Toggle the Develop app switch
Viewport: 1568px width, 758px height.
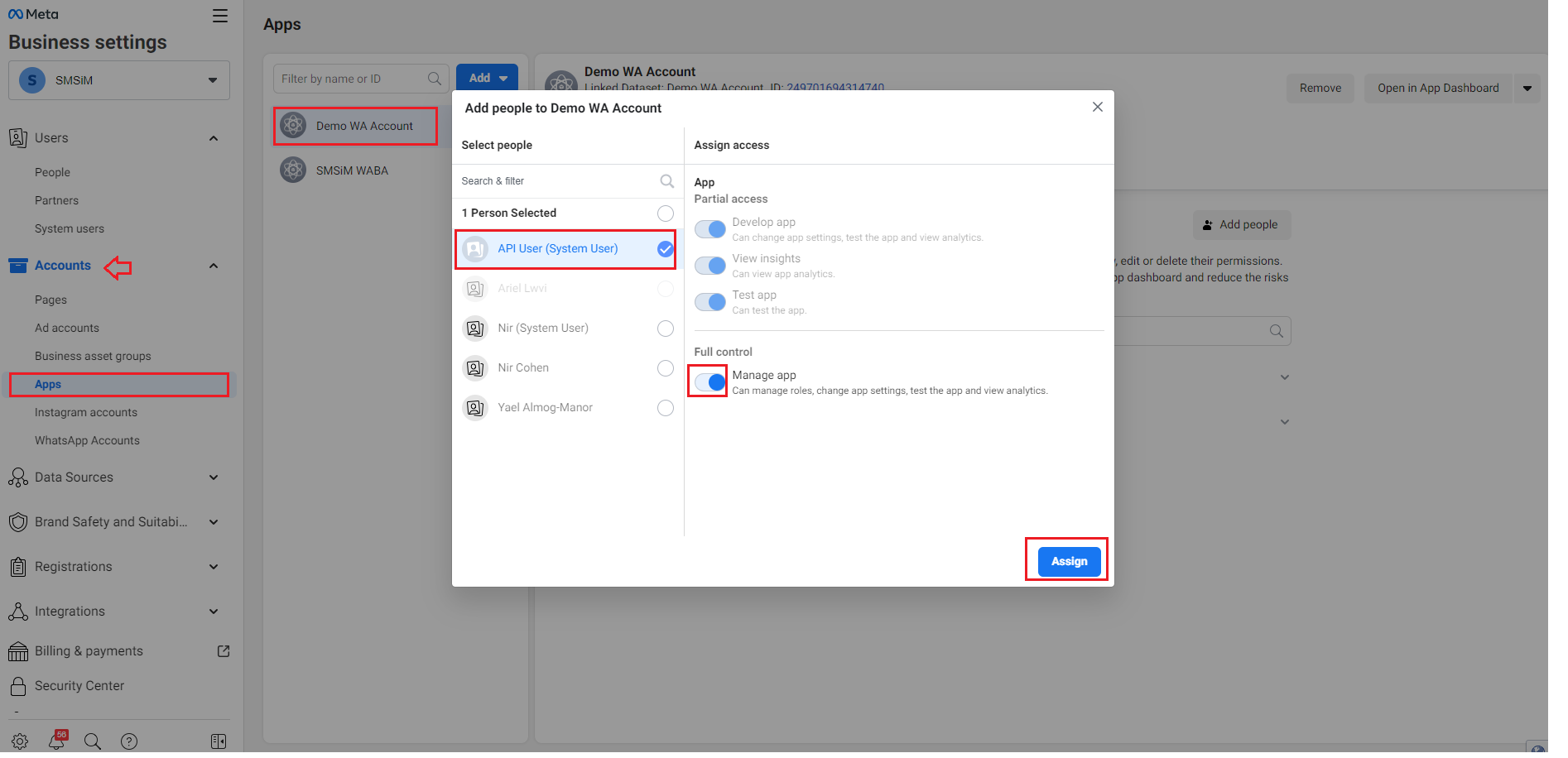(x=710, y=229)
